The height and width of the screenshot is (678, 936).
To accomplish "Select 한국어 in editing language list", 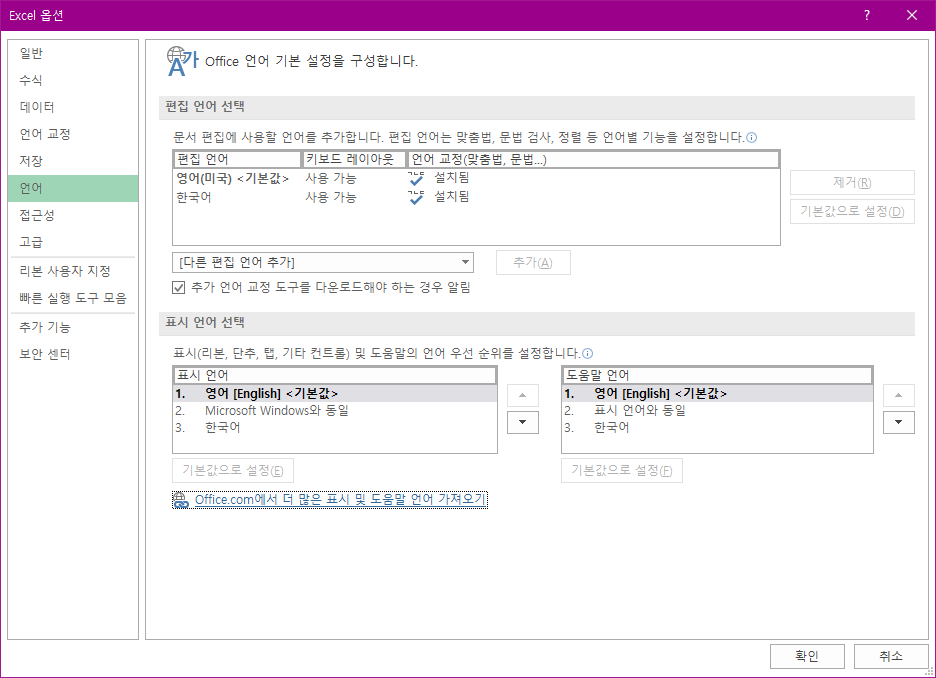I will pos(476,197).
